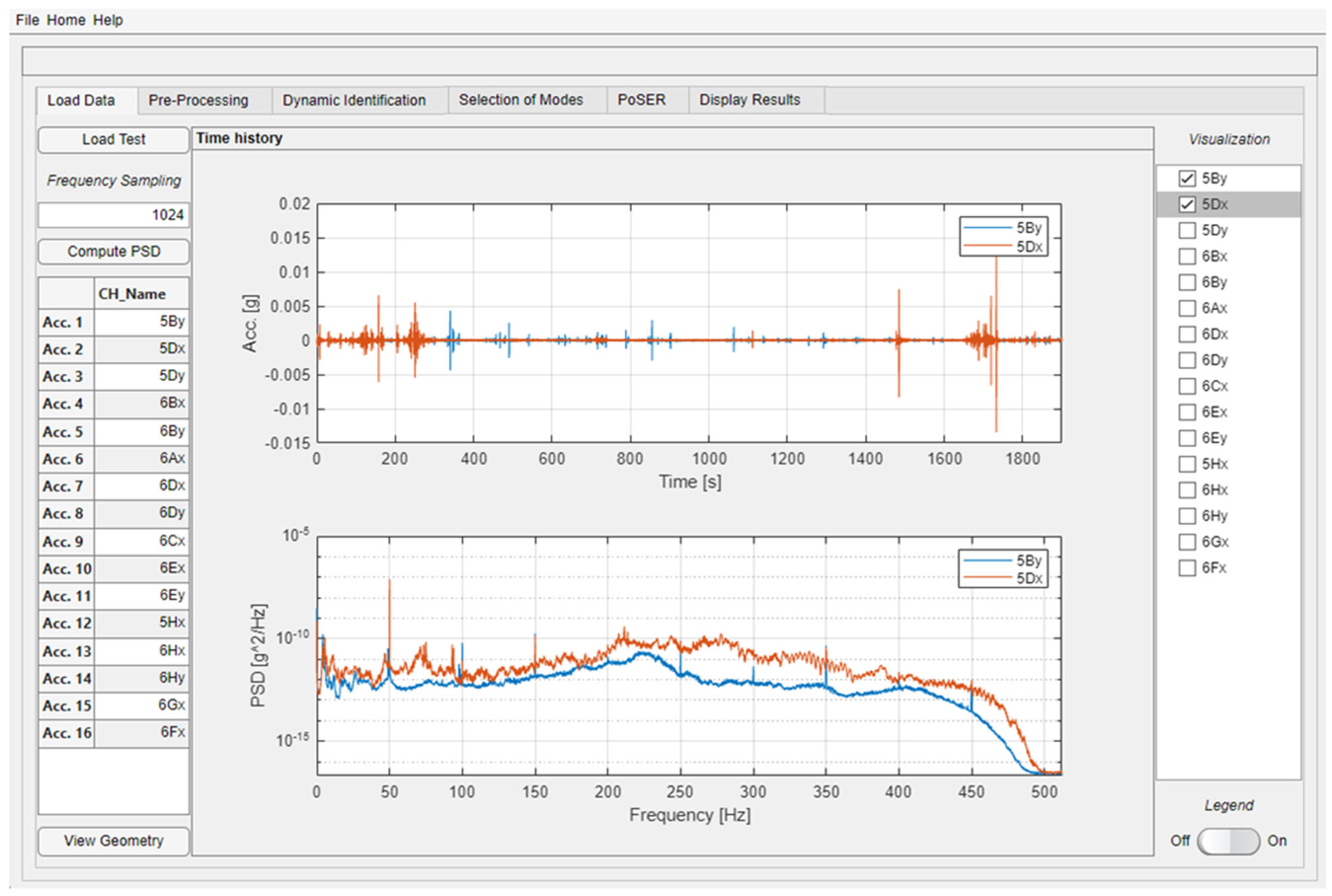Open the Help menu
The image size is (1332, 896).
click(107, 20)
